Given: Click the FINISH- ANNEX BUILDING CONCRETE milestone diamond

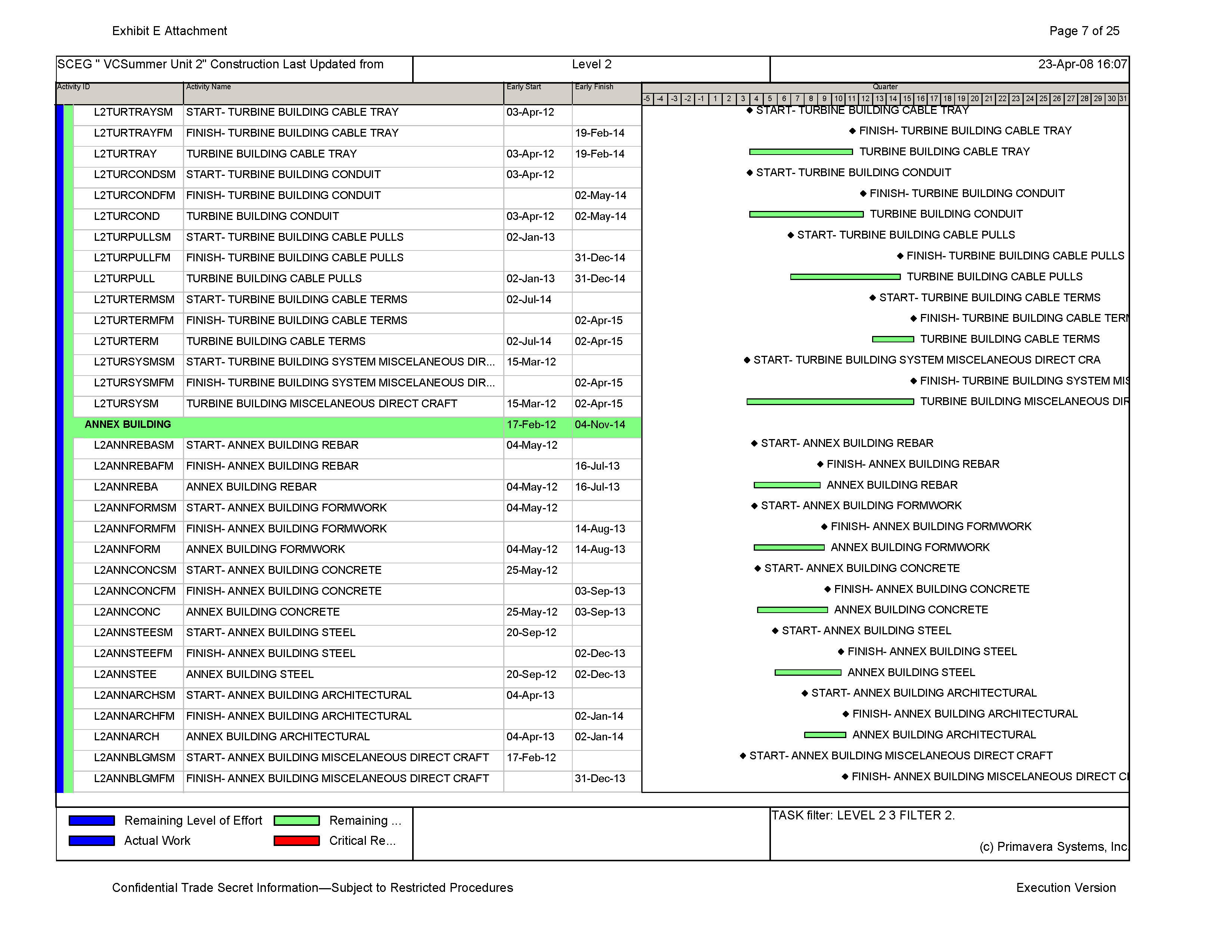Looking at the screenshot, I should click(x=828, y=589).
